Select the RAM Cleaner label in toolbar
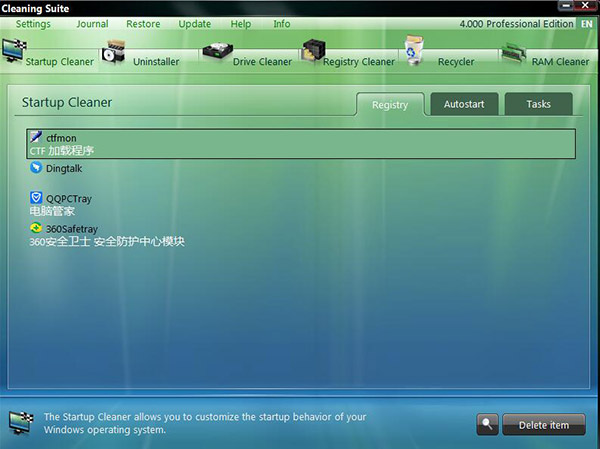Screen dimensions: 600x449 click(x=560, y=62)
